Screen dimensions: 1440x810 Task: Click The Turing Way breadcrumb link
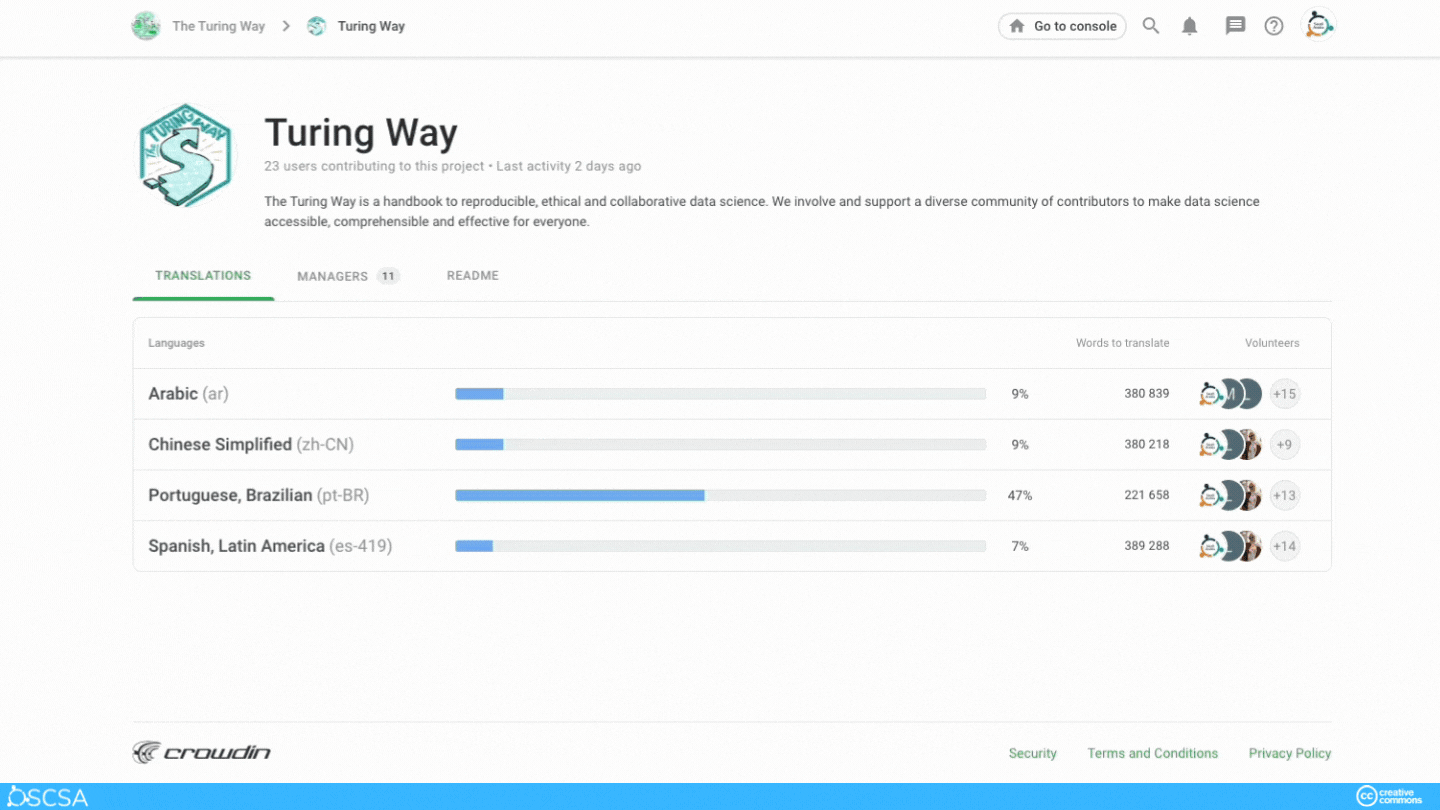point(217,26)
